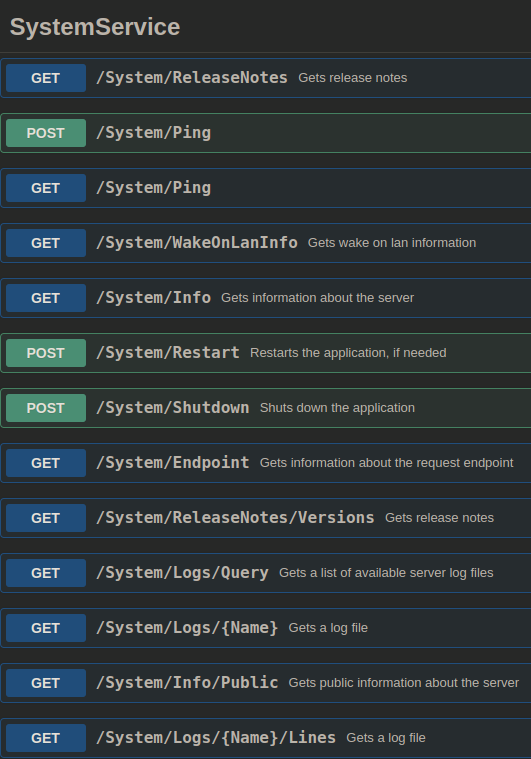Click the POST badge for /System/Ping
Viewport: 531px width, 759px height.
pos(46,133)
